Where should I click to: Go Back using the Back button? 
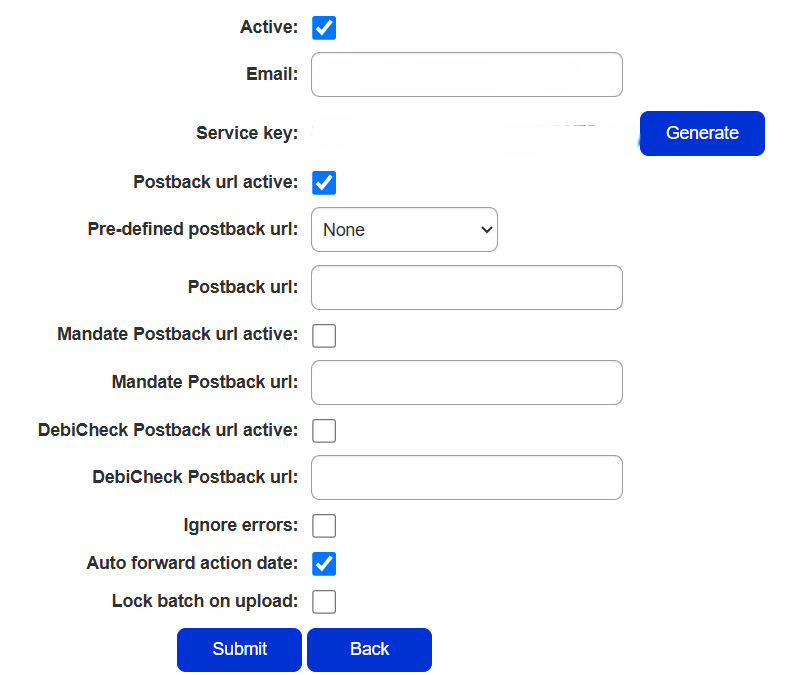pos(369,650)
